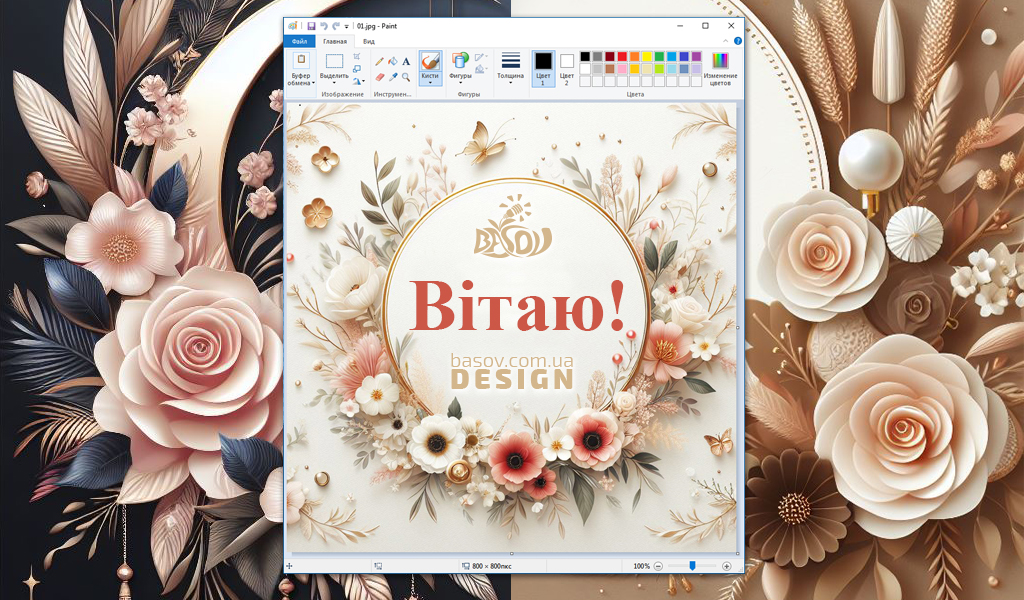Viewport: 1024px width, 600px height.
Task: Click the zoom in plus button
Action: click(727, 566)
